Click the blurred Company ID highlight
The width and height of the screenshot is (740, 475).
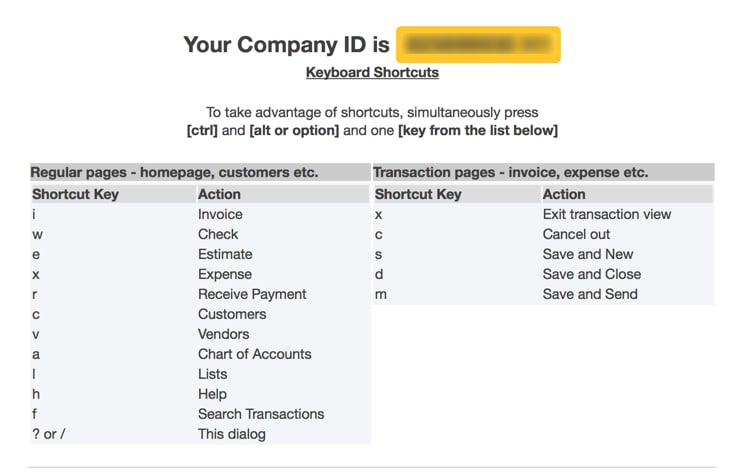tap(478, 44)
